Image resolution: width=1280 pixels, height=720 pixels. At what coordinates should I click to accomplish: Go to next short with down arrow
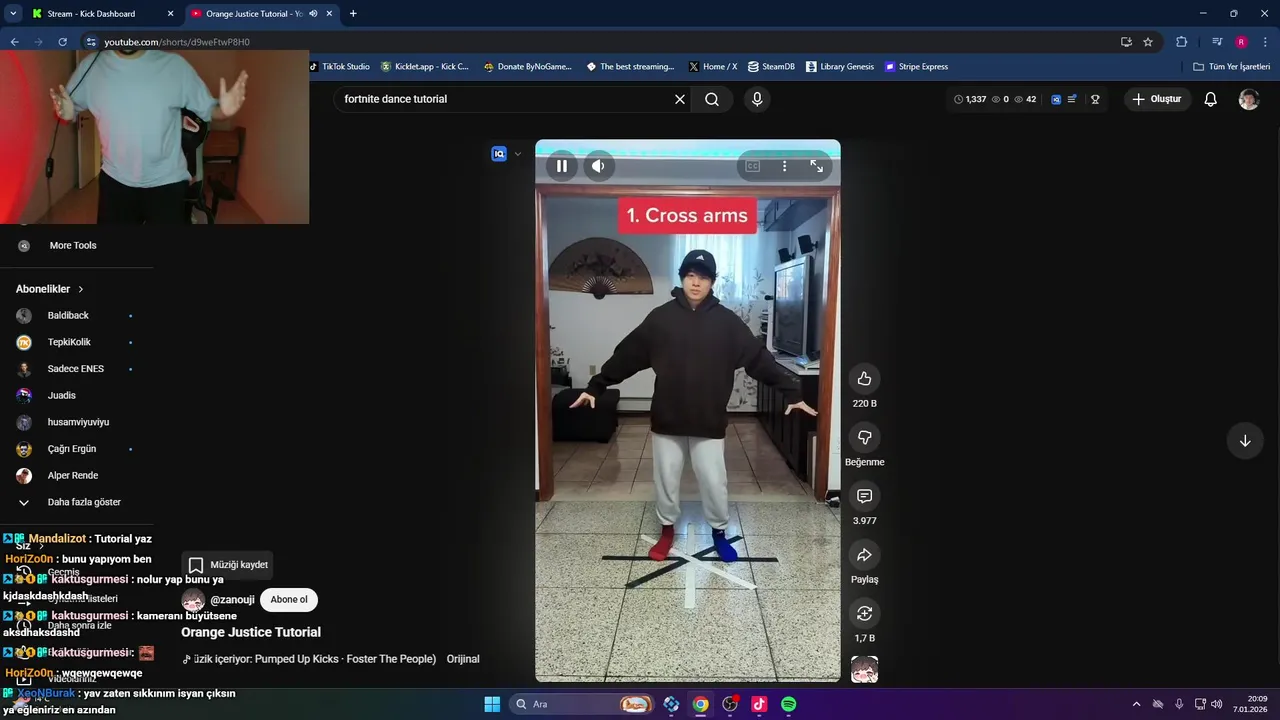point(1245,441)
